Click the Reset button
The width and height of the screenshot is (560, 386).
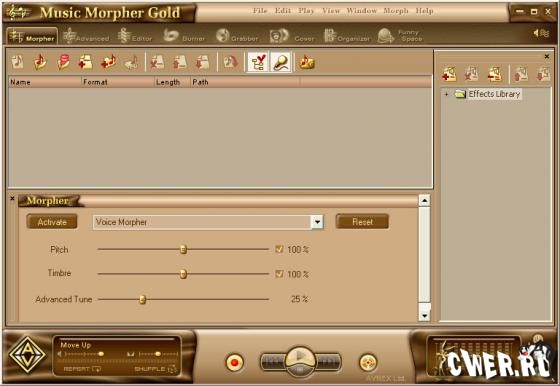pos(362,221)
